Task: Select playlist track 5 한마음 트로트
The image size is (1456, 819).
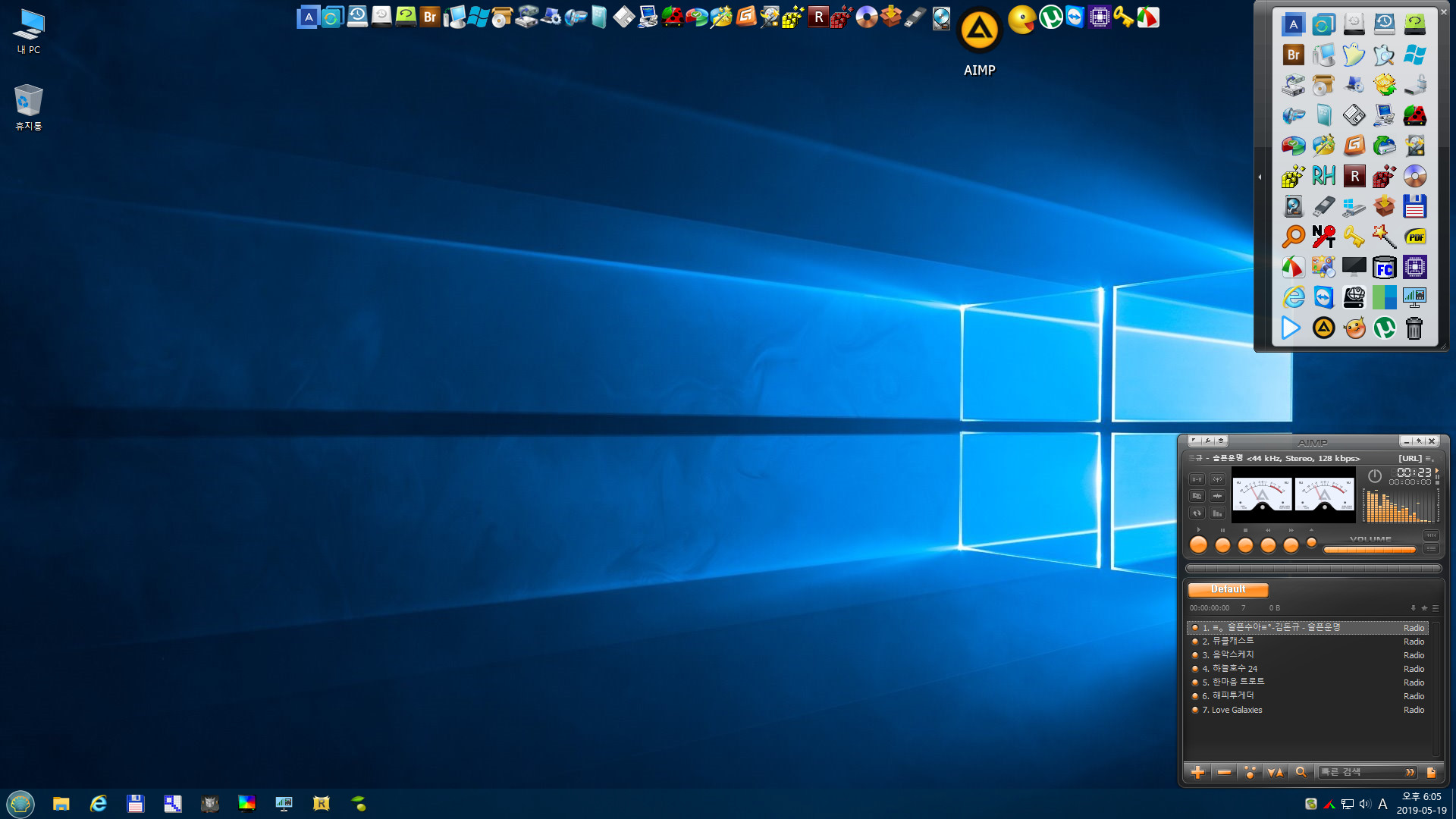Action: (1307, 682)
